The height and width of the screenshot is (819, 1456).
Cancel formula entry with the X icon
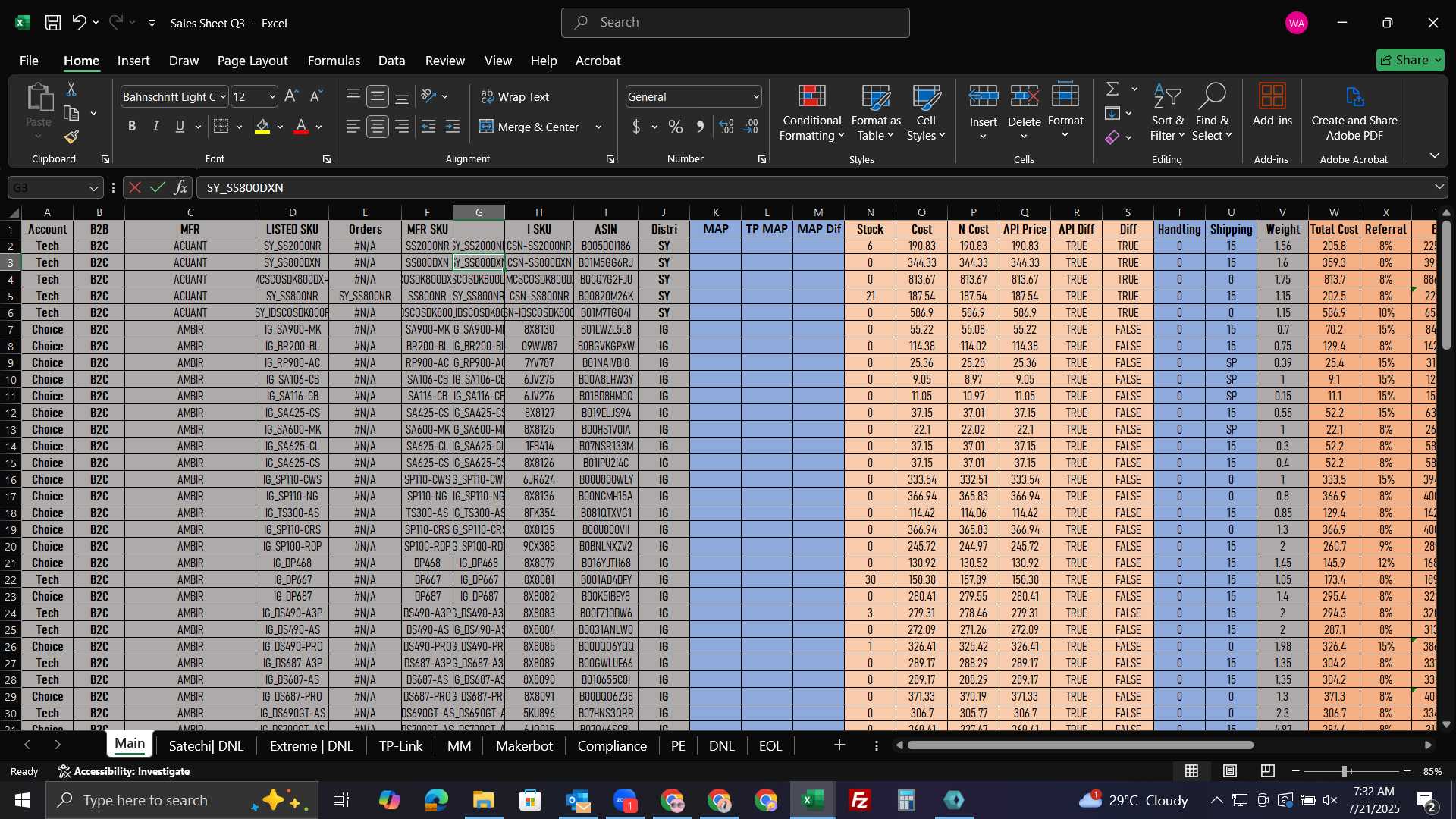[x=134, y=187]
